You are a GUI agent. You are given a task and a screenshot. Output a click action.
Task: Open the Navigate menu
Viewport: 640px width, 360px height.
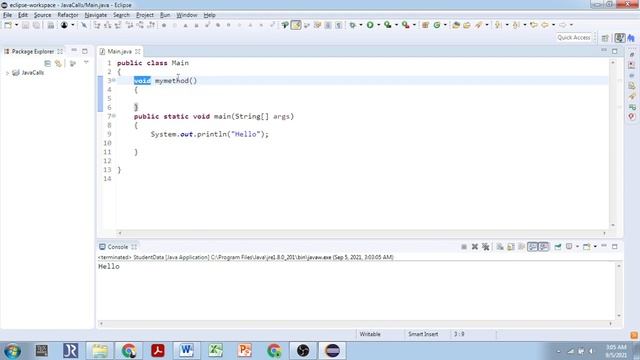point(96,15)
